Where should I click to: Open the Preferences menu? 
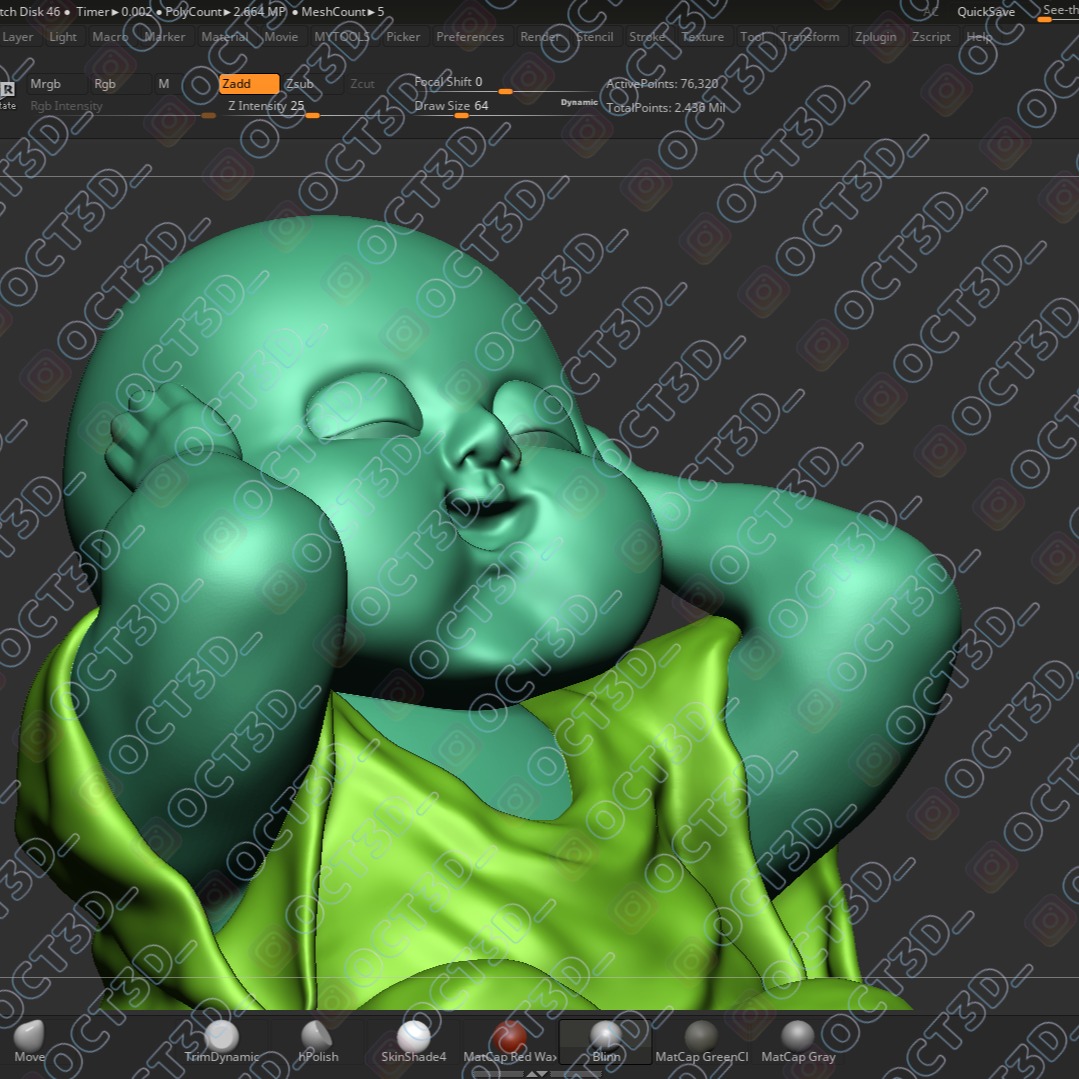(470, 37)
